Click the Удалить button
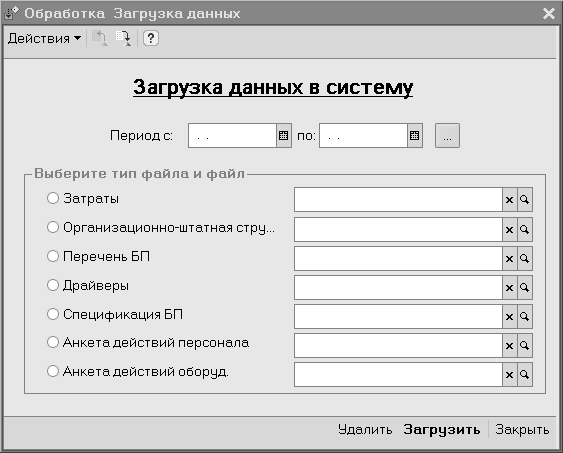563x453 pixels. [365, 429]
